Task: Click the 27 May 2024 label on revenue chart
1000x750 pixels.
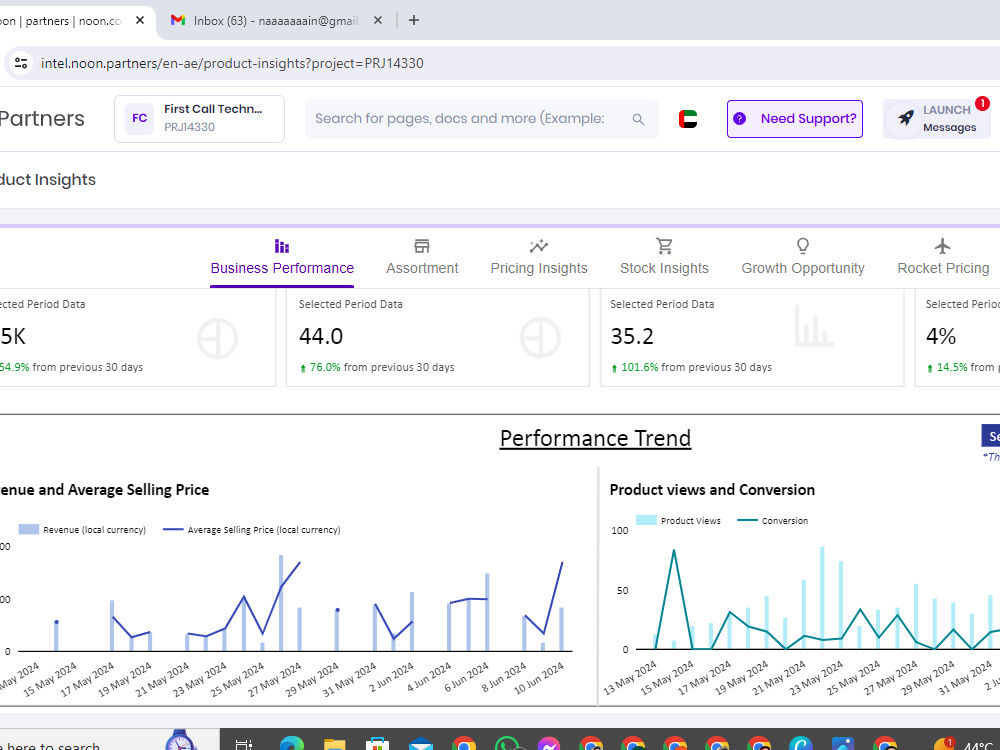Action: click(x=276, y=680)
